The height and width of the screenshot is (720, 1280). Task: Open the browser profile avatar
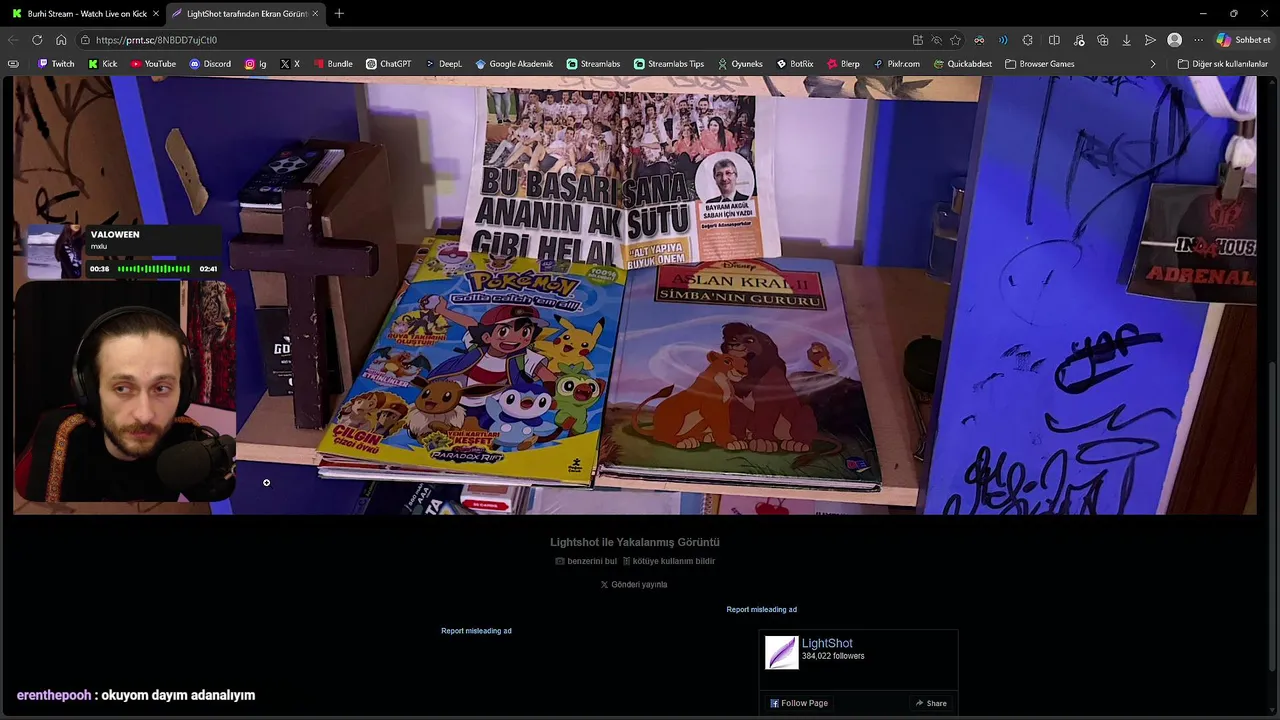point(1174,40)
